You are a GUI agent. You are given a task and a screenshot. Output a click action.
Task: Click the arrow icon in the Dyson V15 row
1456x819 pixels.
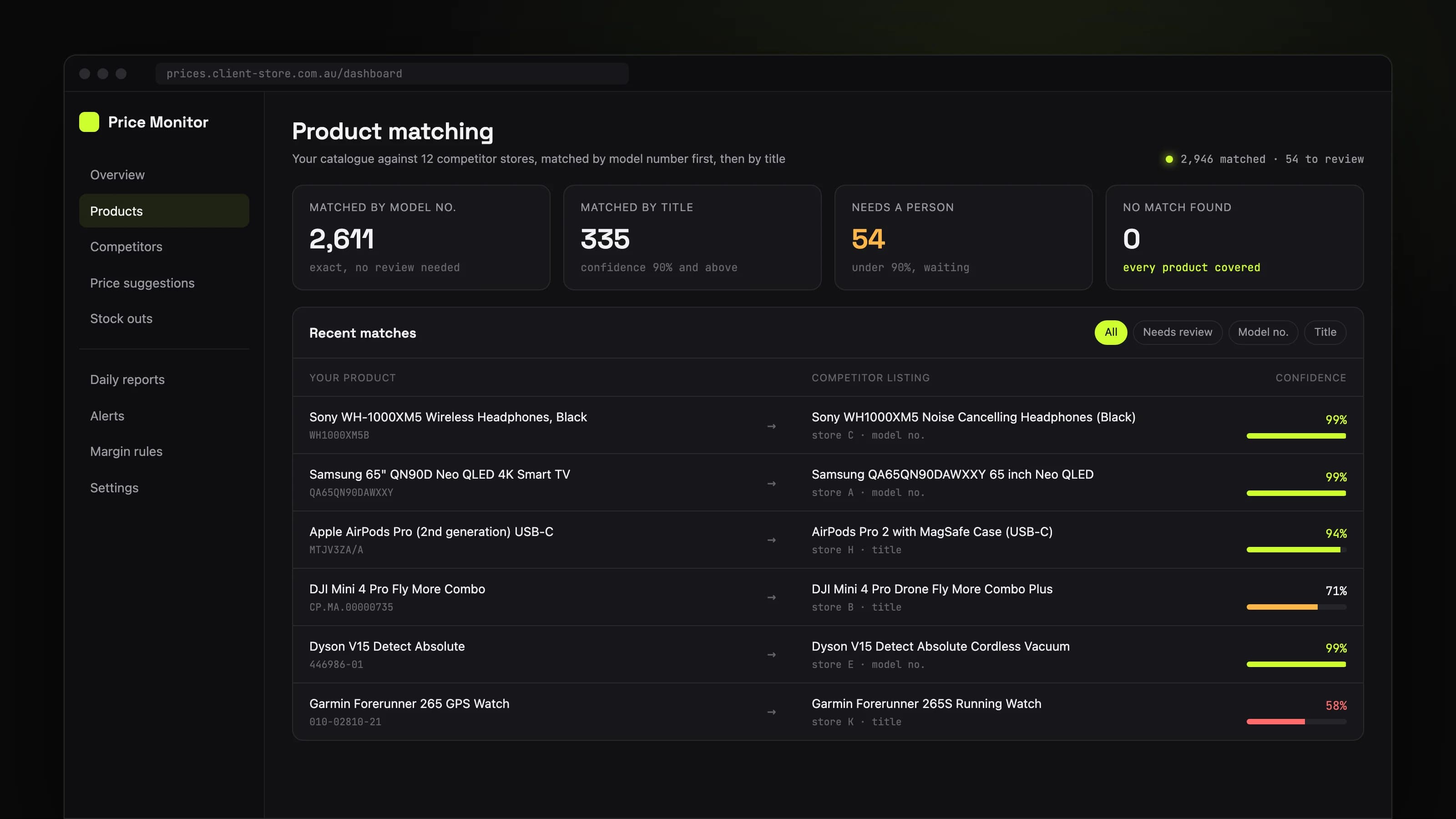pos(772,655)
